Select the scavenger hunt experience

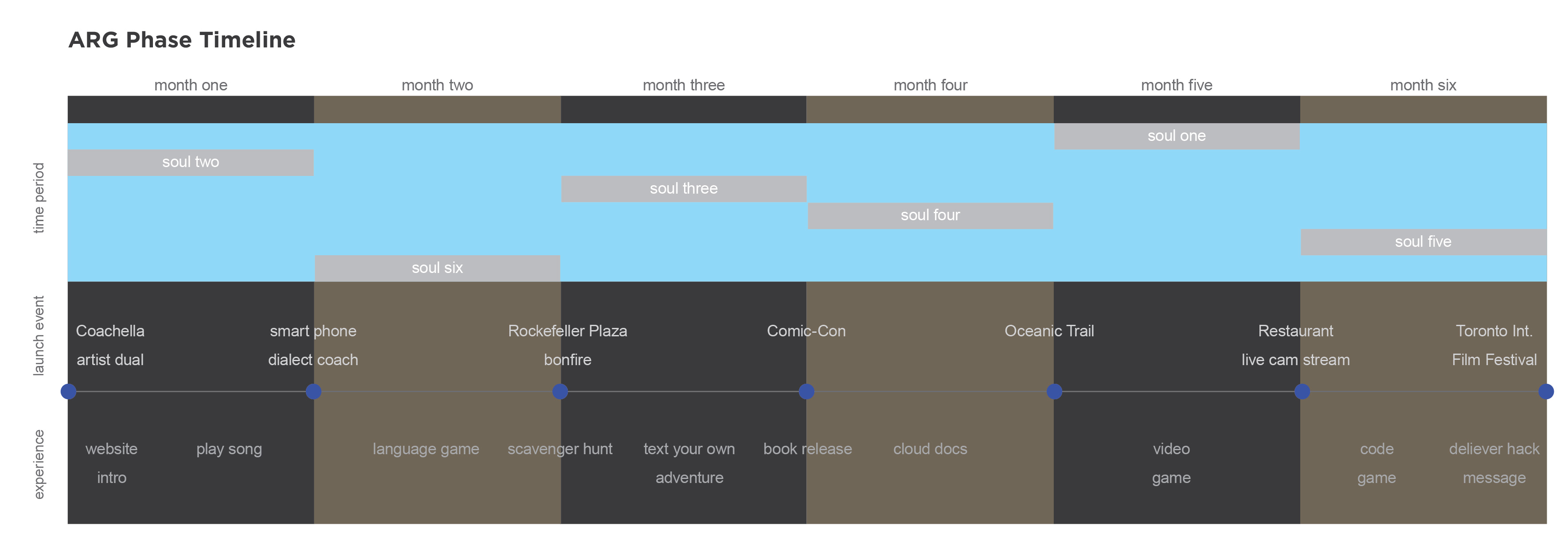[x=560, y=449]
